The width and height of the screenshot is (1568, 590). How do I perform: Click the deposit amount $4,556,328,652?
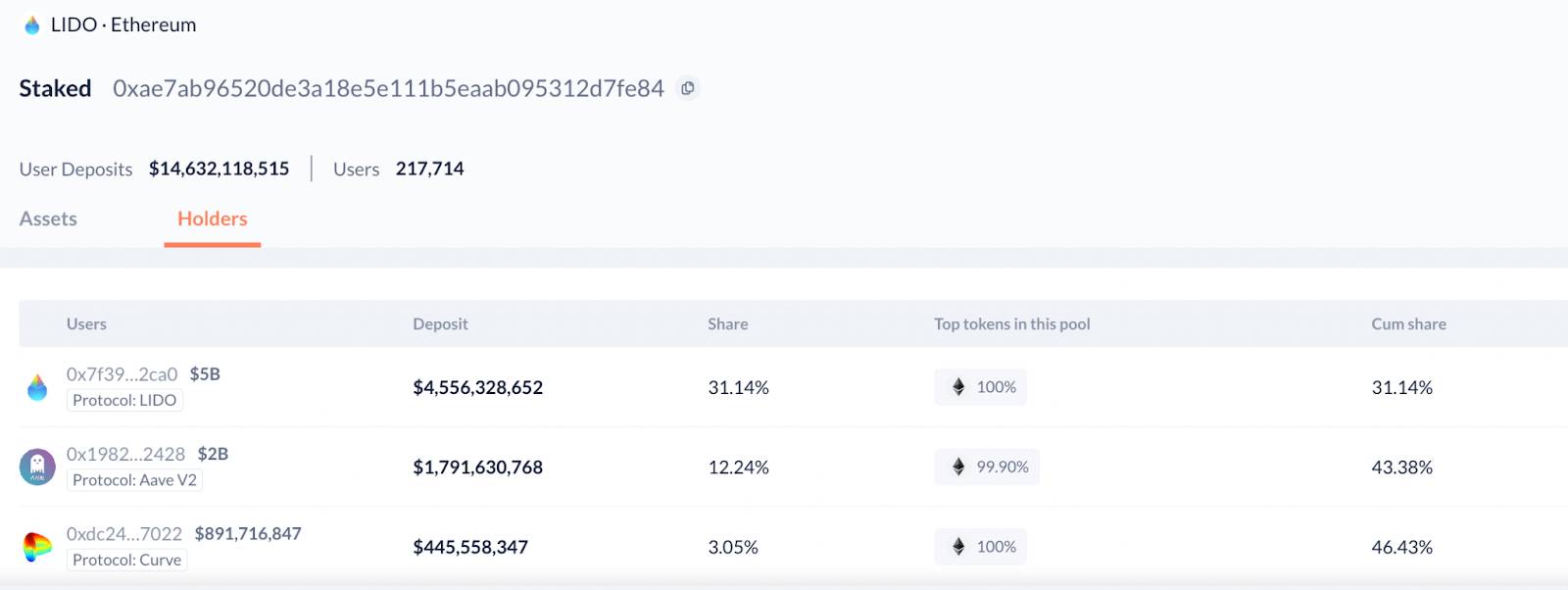coord(478,387)
